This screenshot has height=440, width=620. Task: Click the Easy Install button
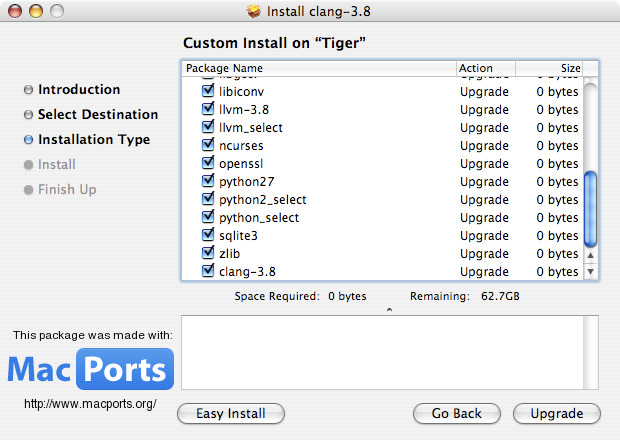click(231, 414)
